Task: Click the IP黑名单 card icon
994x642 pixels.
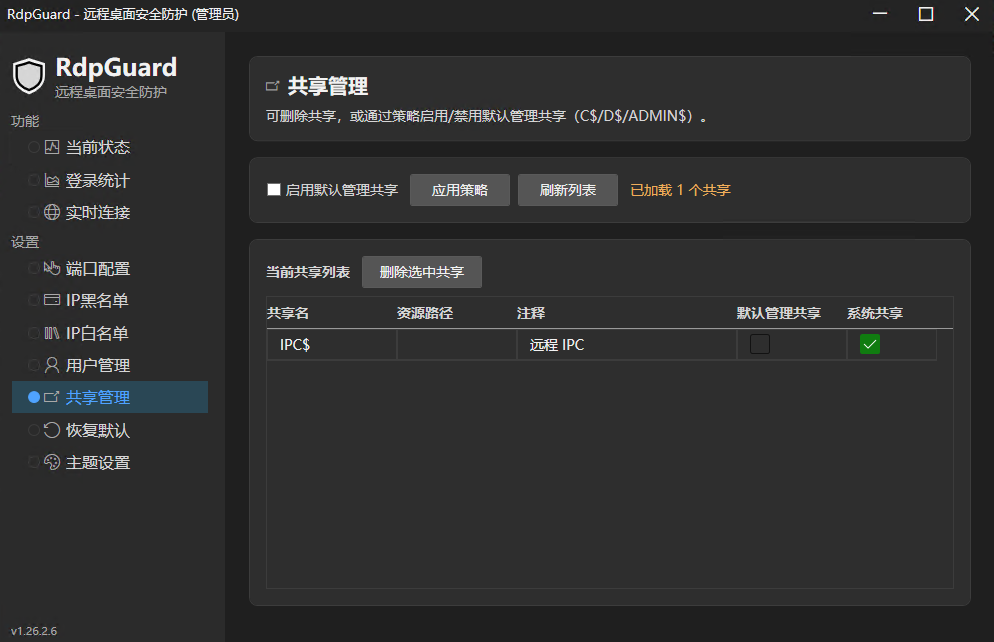Action: [52, 300]
